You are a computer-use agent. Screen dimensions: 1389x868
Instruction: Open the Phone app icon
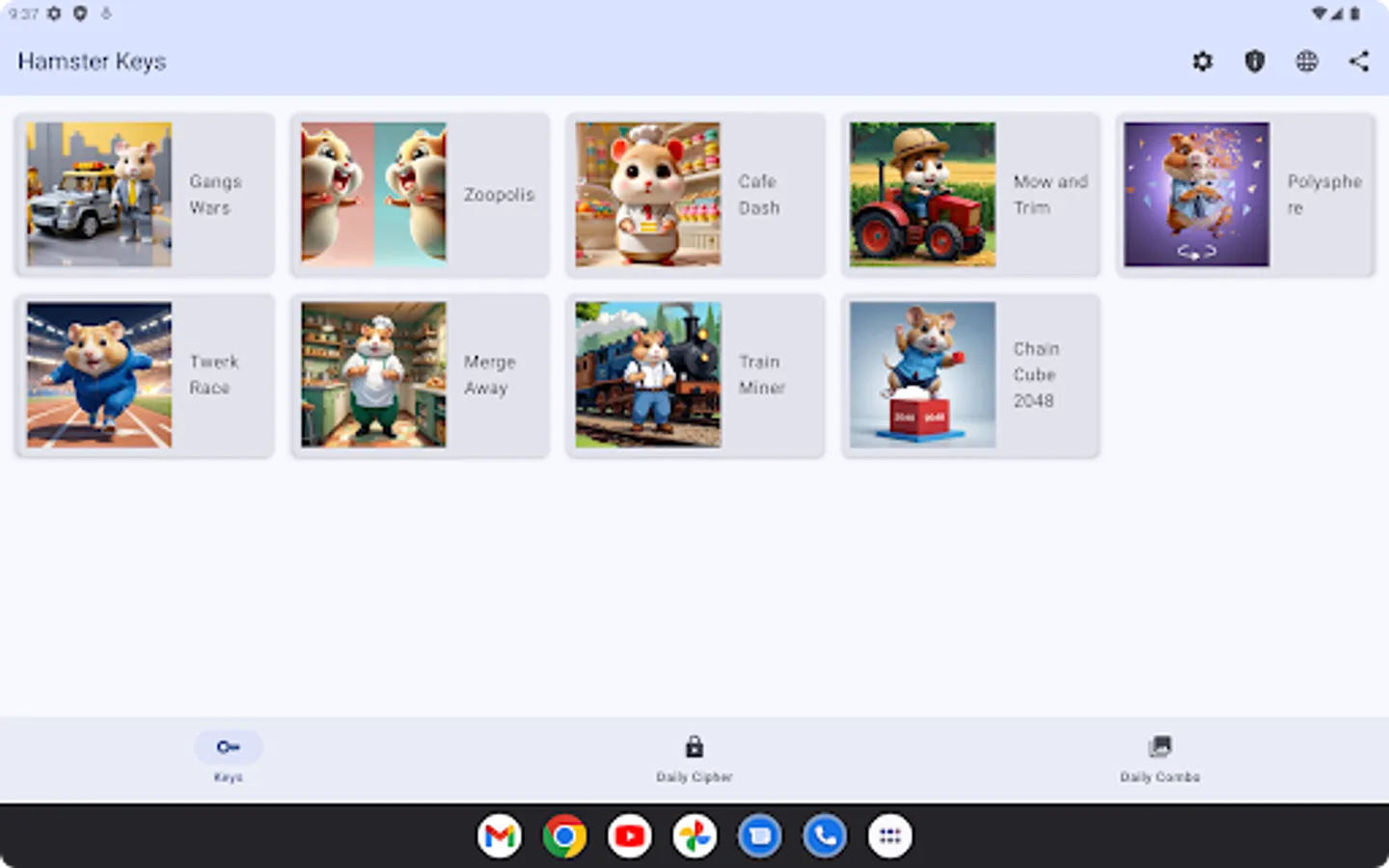825,835
